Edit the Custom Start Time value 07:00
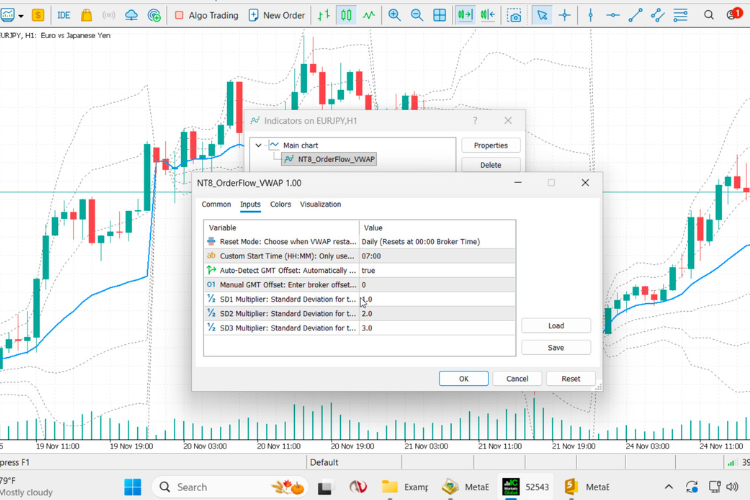750x500 pixels. pos(437,256)
